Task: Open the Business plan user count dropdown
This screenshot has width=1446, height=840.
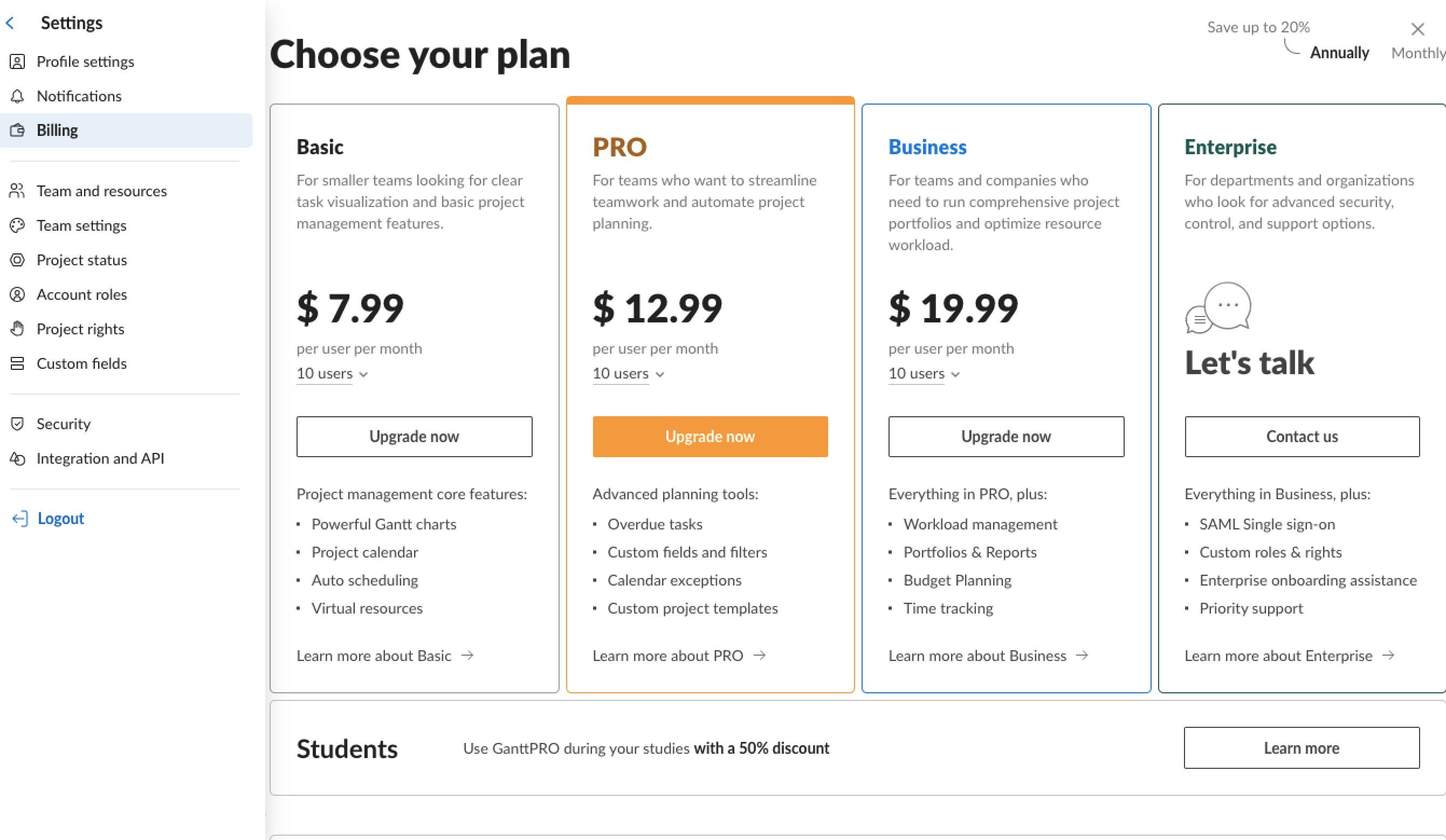Action: 922,374
